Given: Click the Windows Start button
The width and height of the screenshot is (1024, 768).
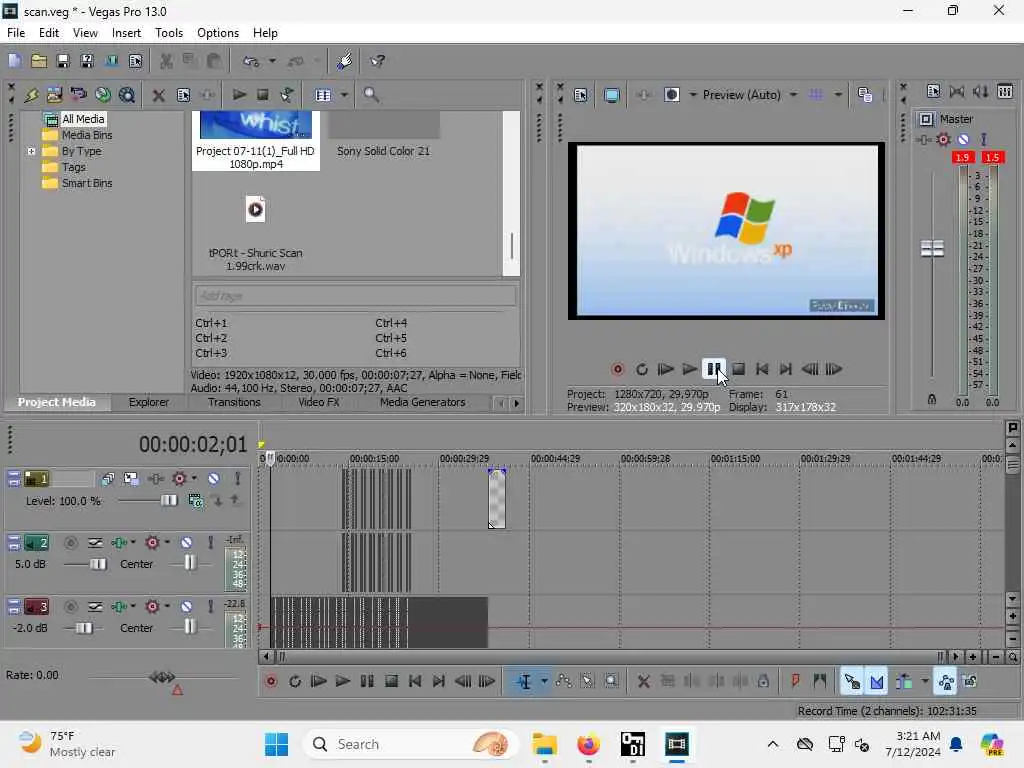Looking at the screenshot, I should (276, 744).
